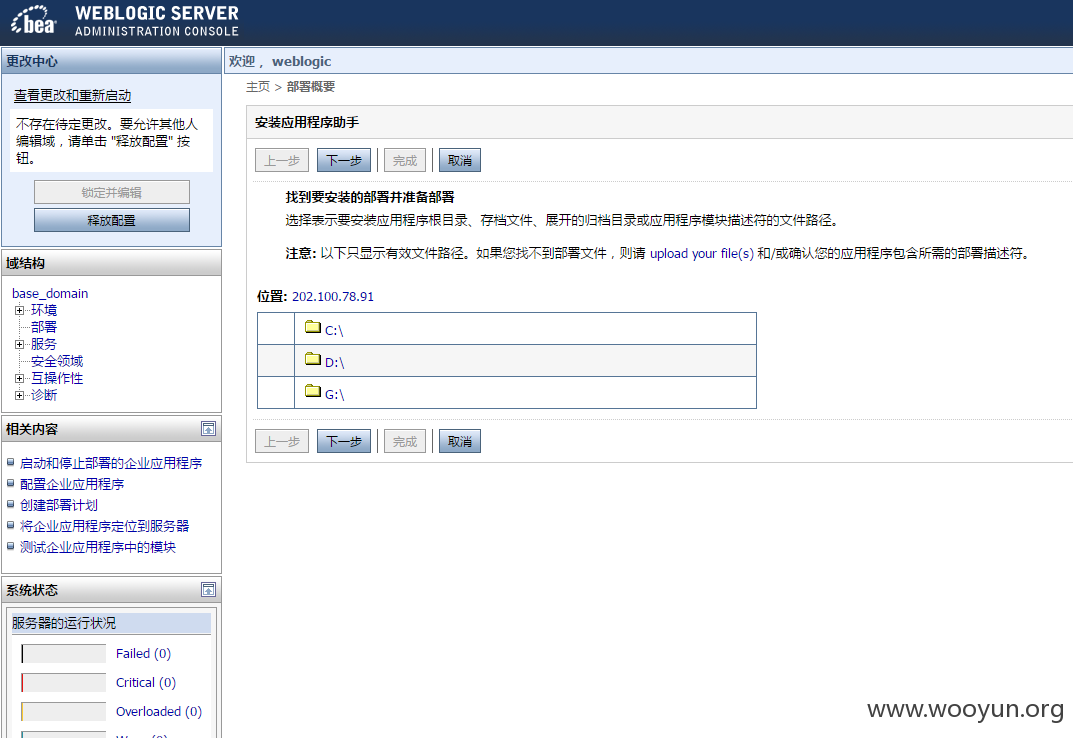The image size is (1073, 738).
Task: Click the bottom 取消 button
Action: tap(460, 441)
